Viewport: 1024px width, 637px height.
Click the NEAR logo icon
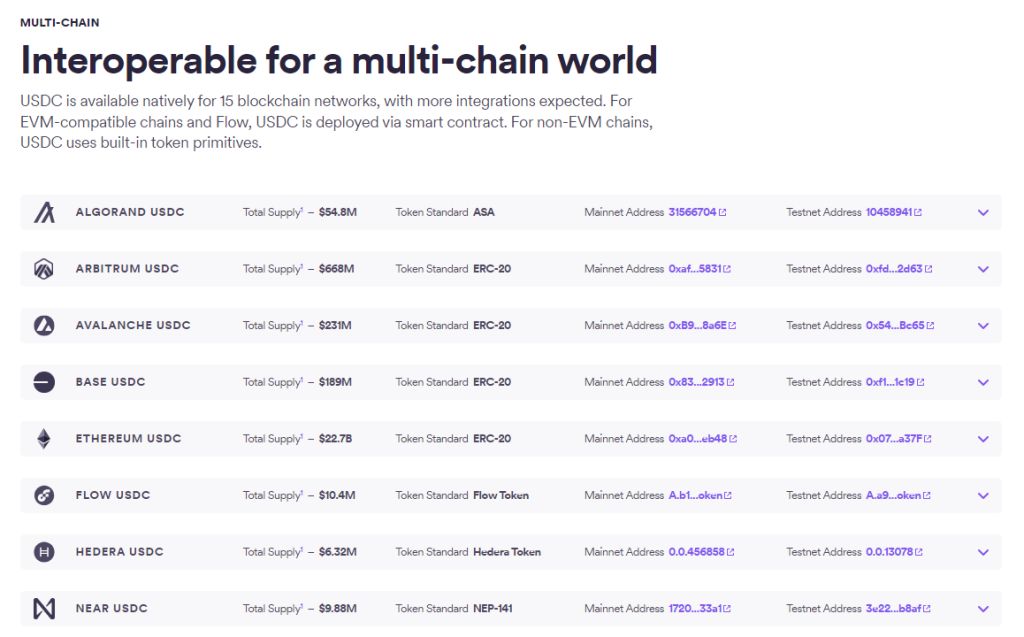point(44,608)
